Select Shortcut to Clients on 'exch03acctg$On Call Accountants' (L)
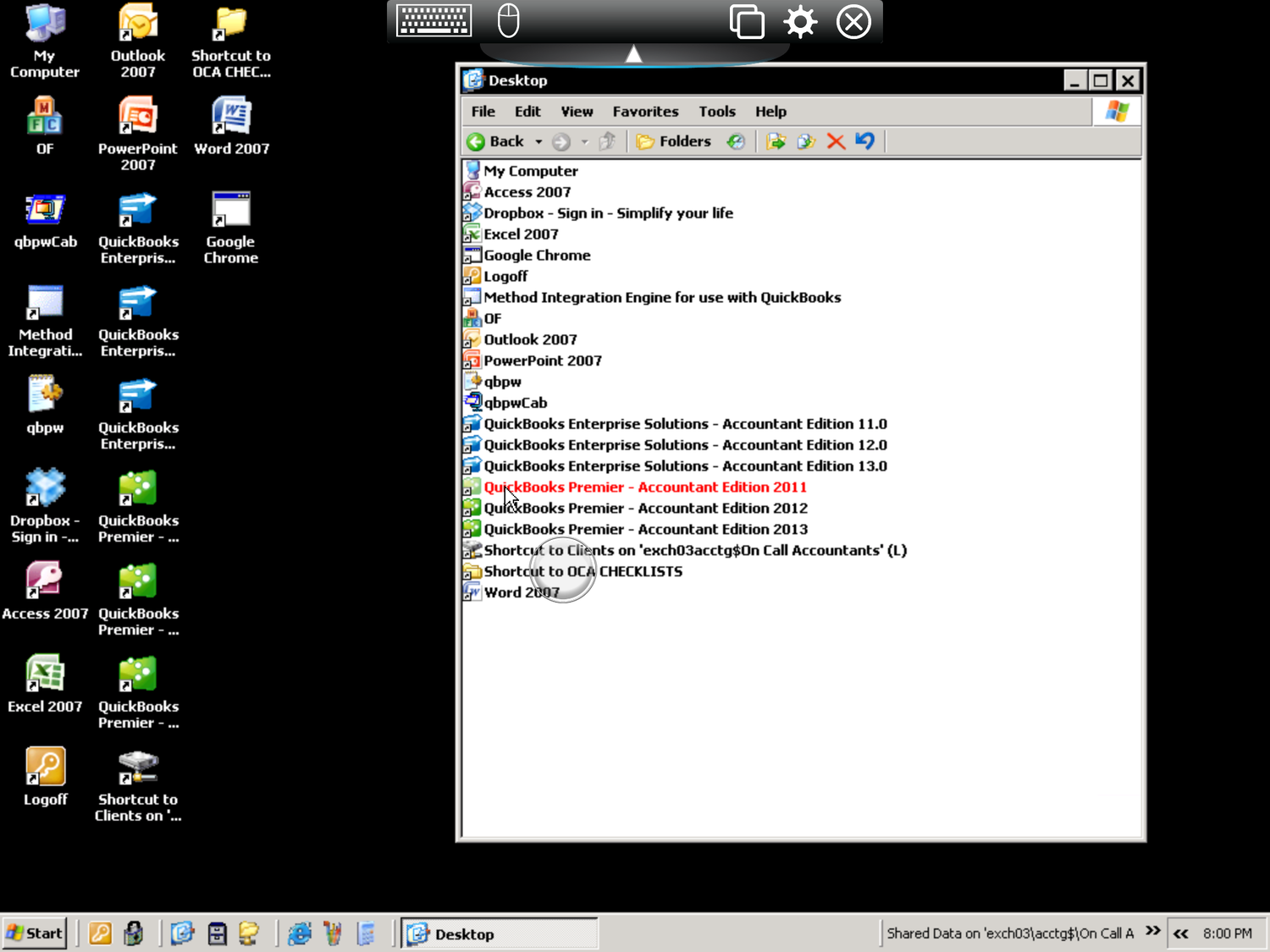Image resolution: width=1270 pixels, height=952 pixels. click(x=686, y=551)
